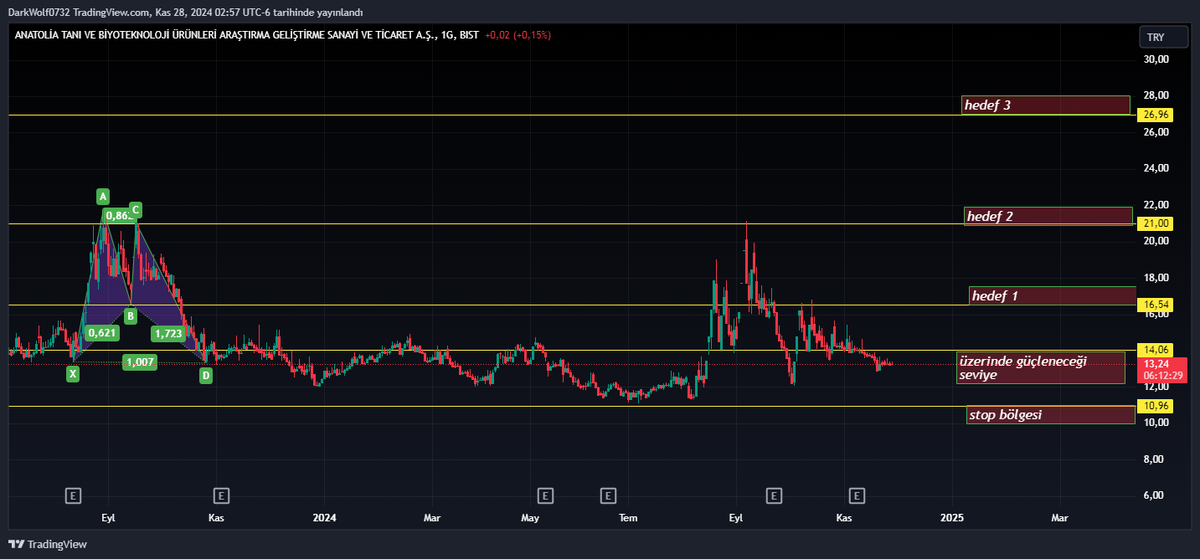Click the May date axis label
Image resolution: width=1200 pixels, height=559 pixels.
[x=530, y=518]
